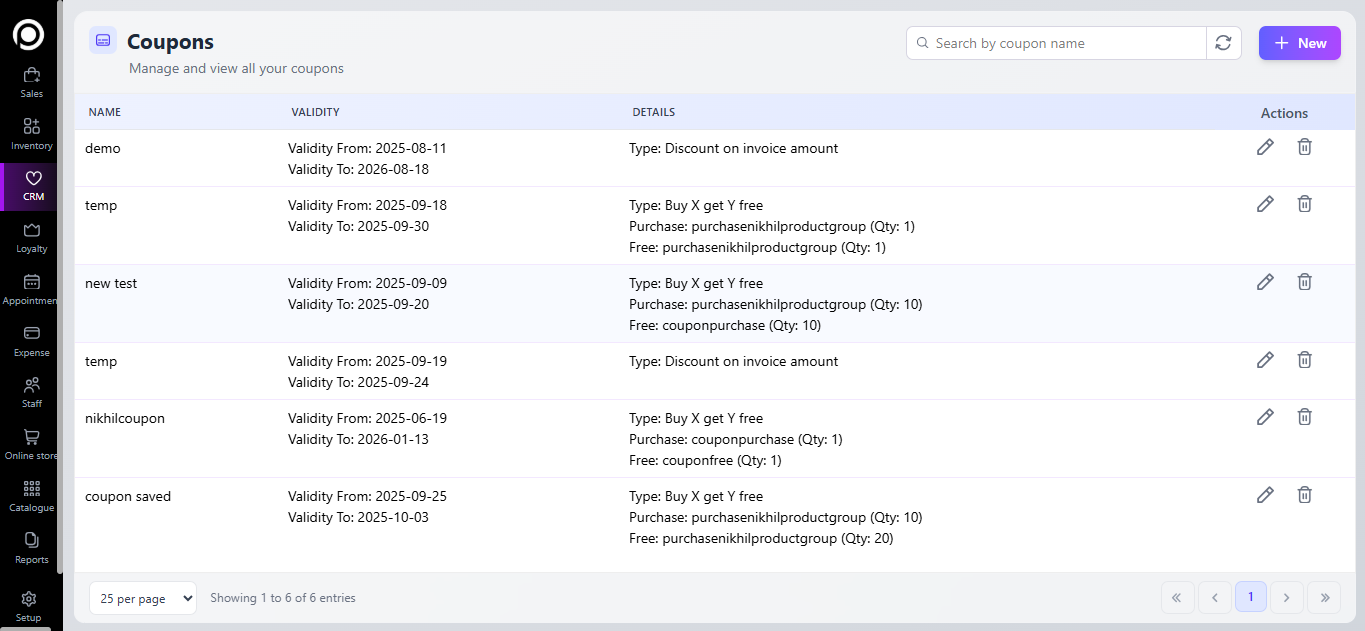Select the Sales menu item
Viewport: 1365px width, 631px height.
pos(31,81)
